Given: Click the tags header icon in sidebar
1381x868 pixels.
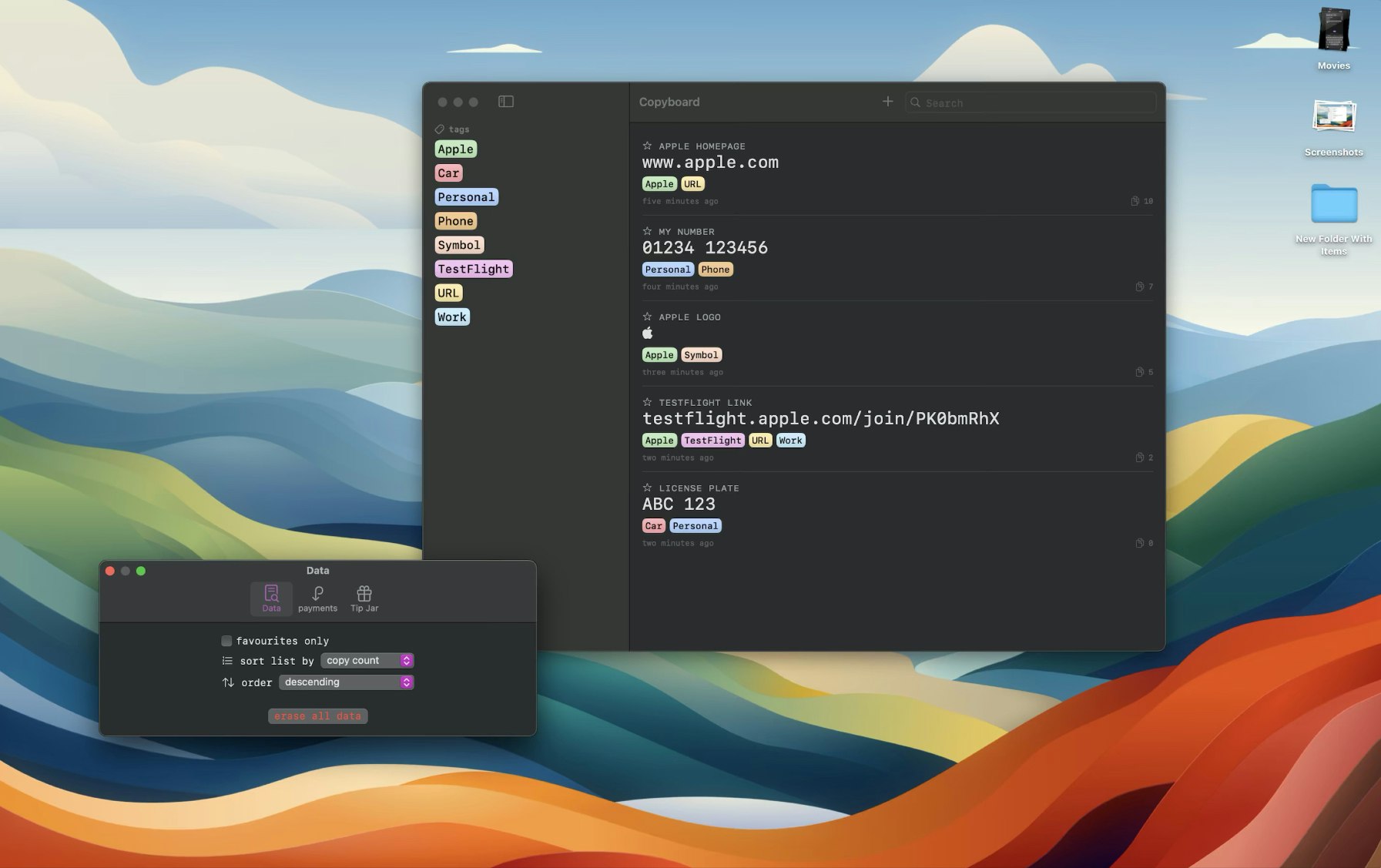Looking at the screenshot, I should coord(440,129).
